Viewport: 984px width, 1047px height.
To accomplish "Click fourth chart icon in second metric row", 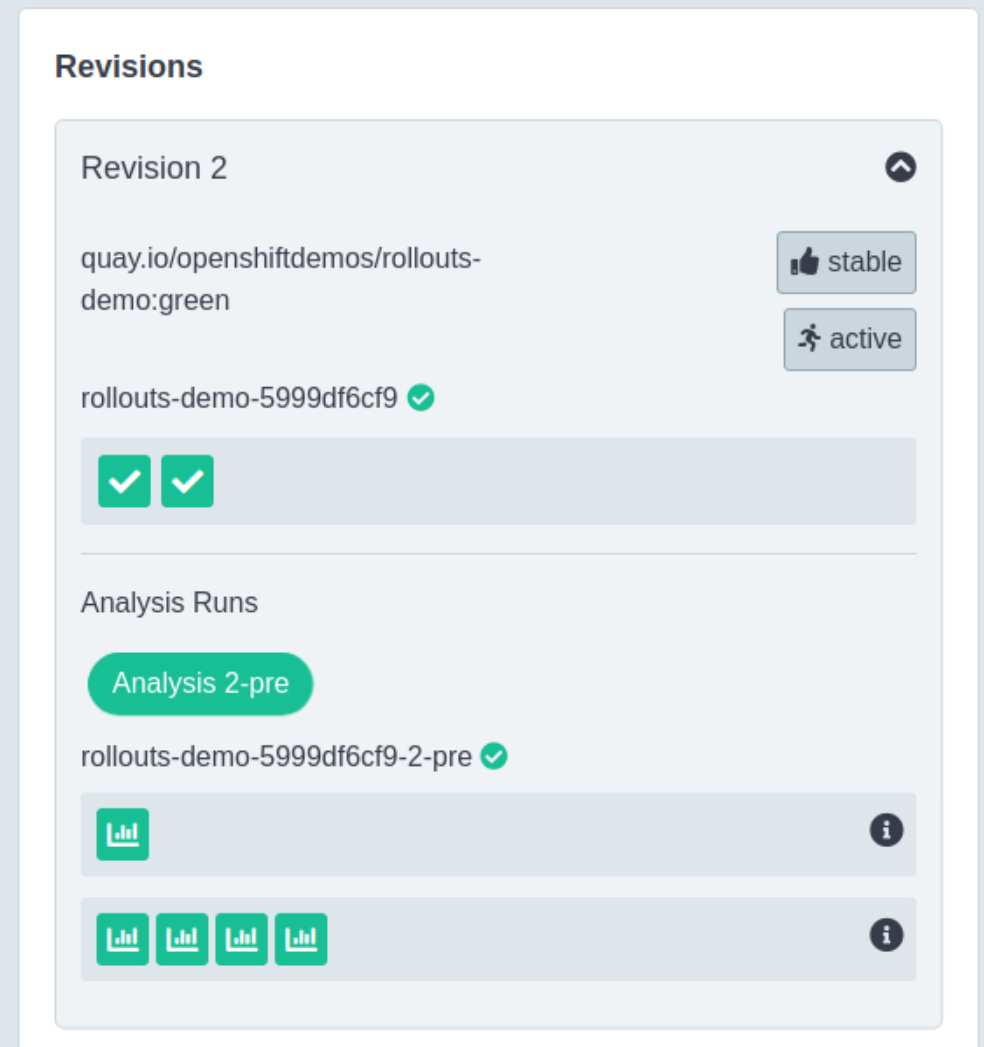I will [x=301, y=939].
